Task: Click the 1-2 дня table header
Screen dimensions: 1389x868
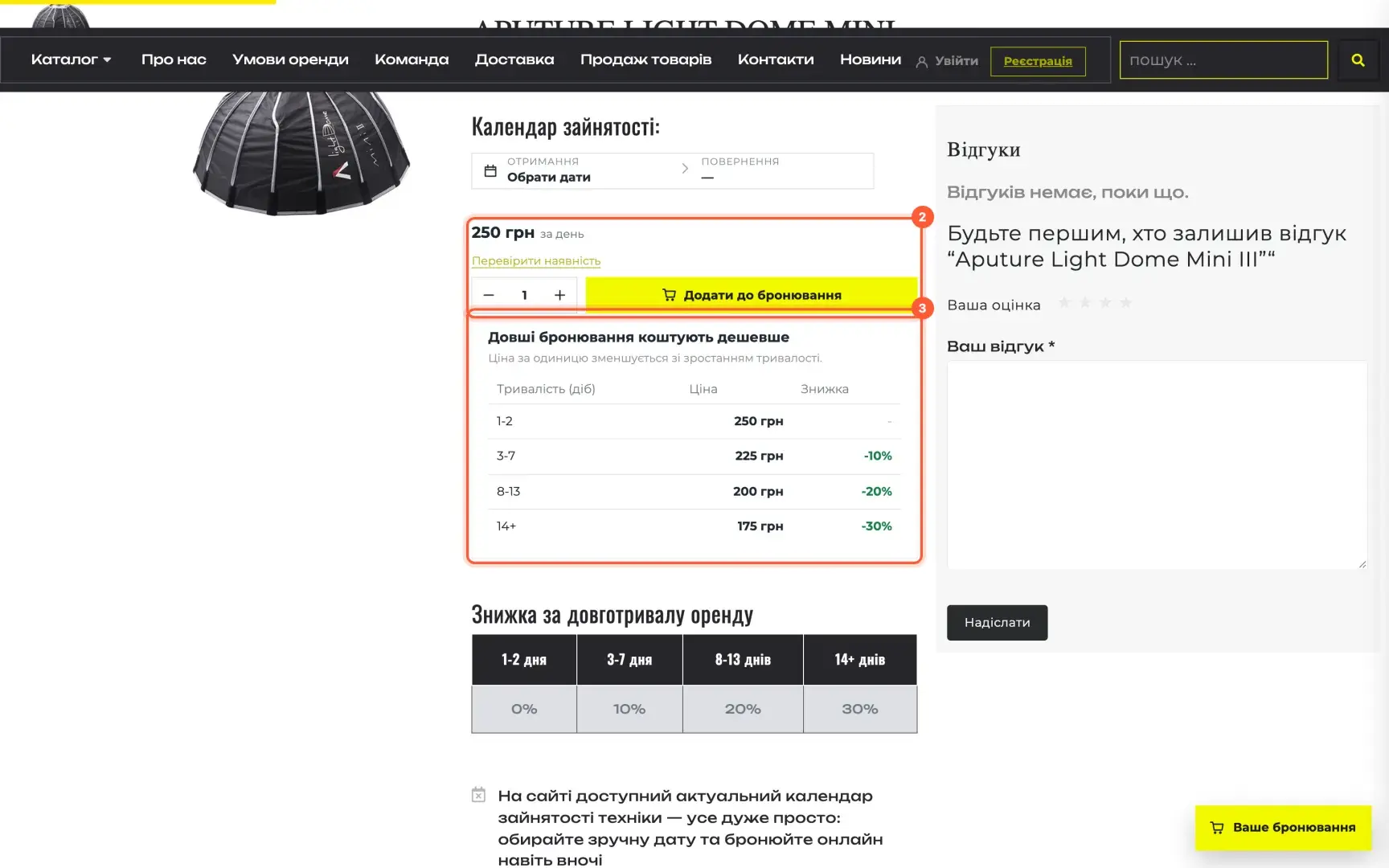Action: (524, 660)
